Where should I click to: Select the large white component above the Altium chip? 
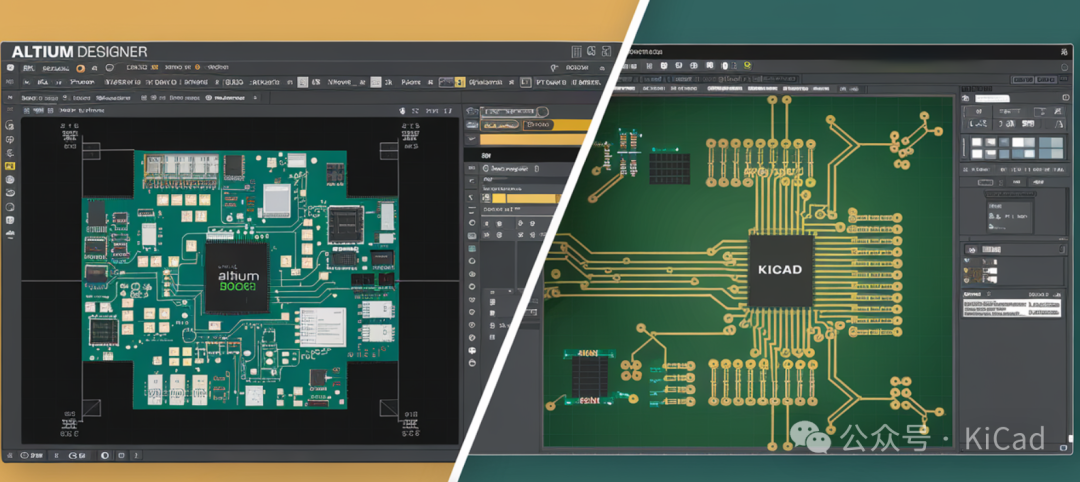[x=277, y=201]
